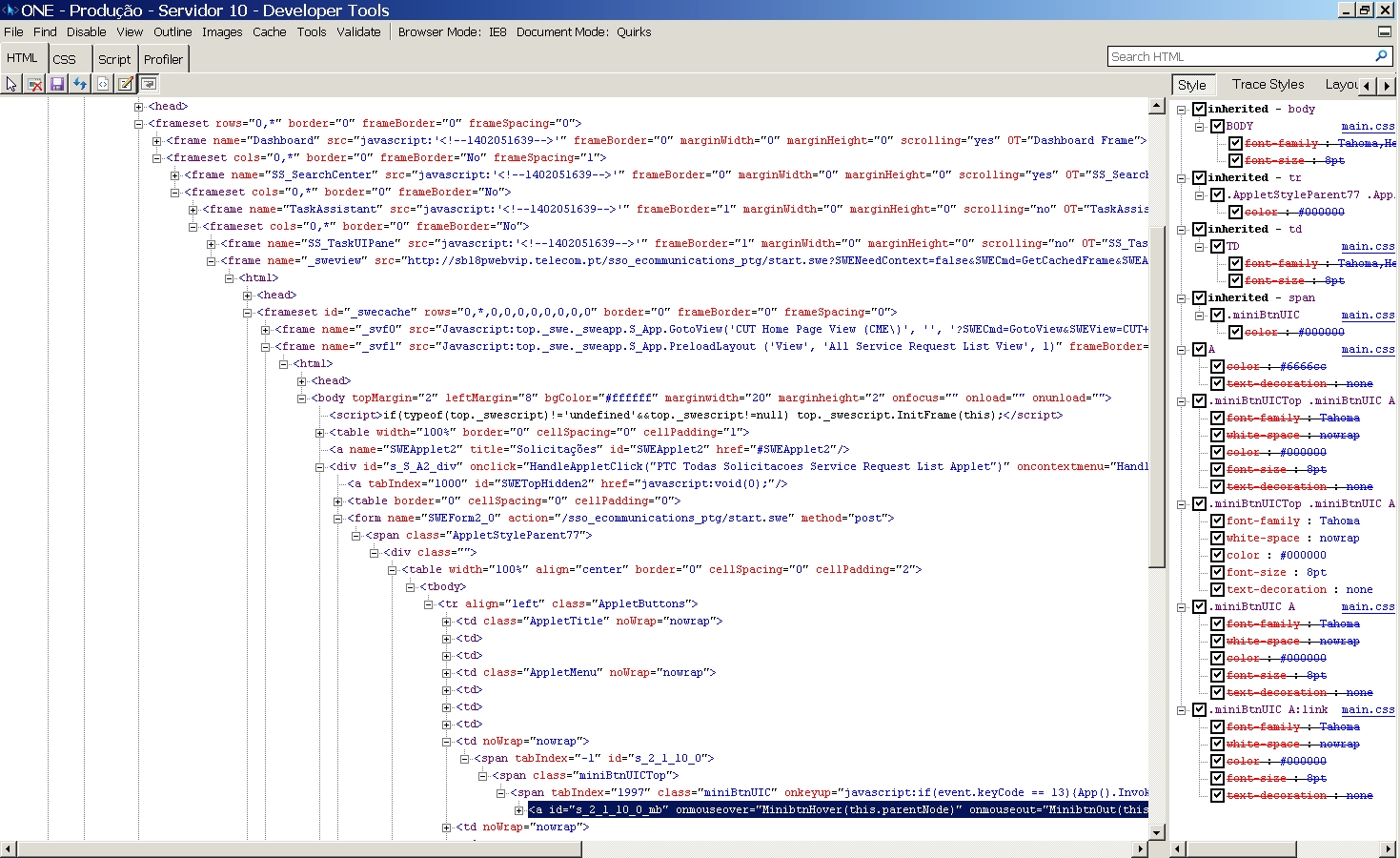The width and height of the screenshot is (1400, 858).
Task: Open the Find menu
Action: click(x=45, y=31)
